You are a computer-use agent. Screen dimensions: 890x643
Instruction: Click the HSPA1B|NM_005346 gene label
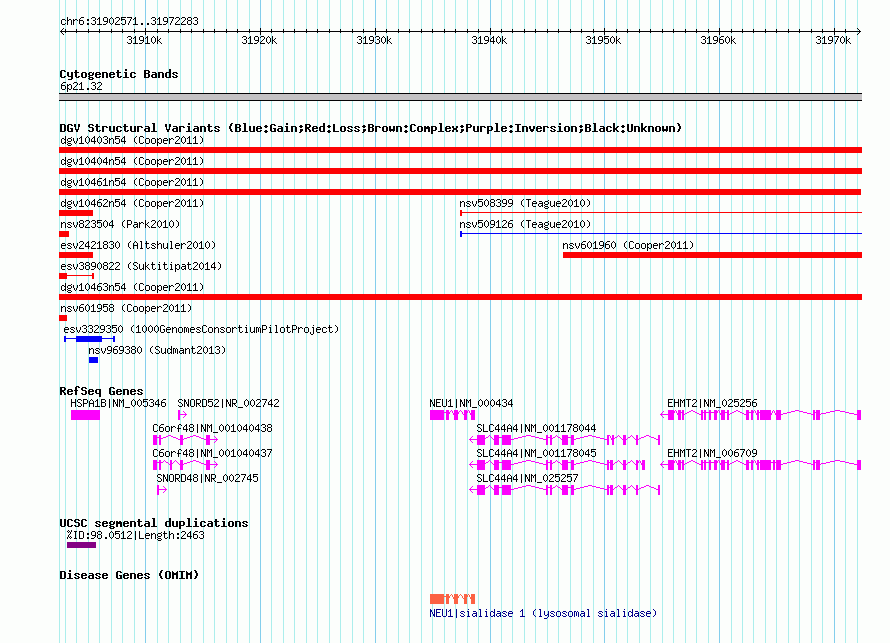click(118, 403)
